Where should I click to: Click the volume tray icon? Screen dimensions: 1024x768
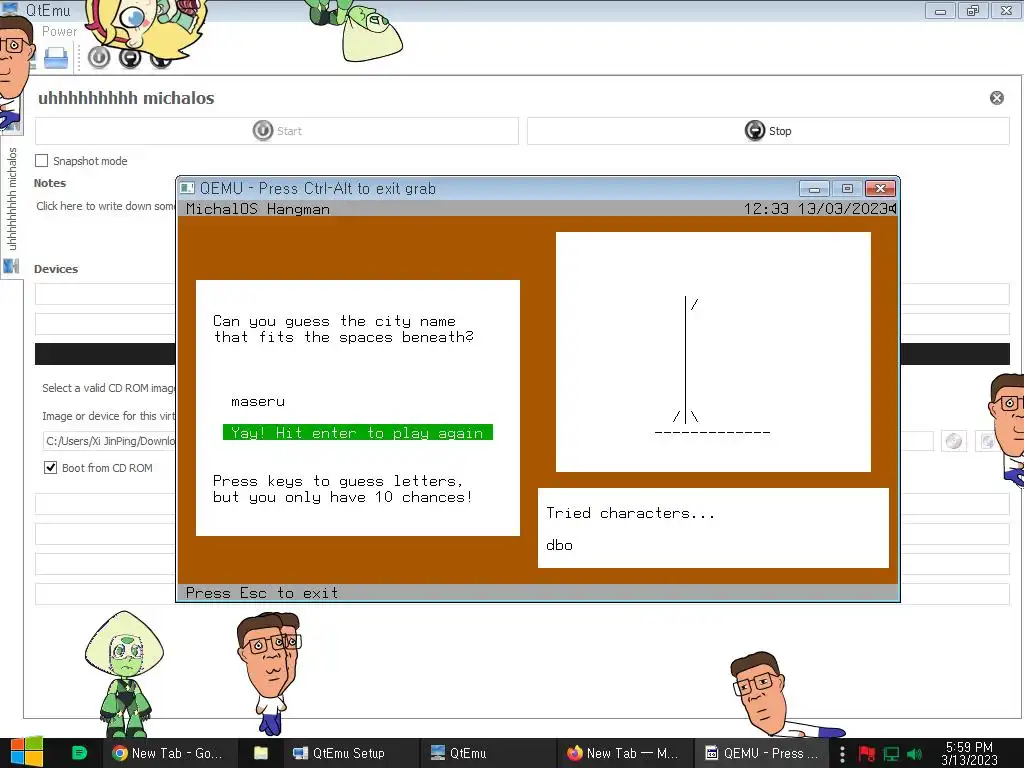click(914, 754)
